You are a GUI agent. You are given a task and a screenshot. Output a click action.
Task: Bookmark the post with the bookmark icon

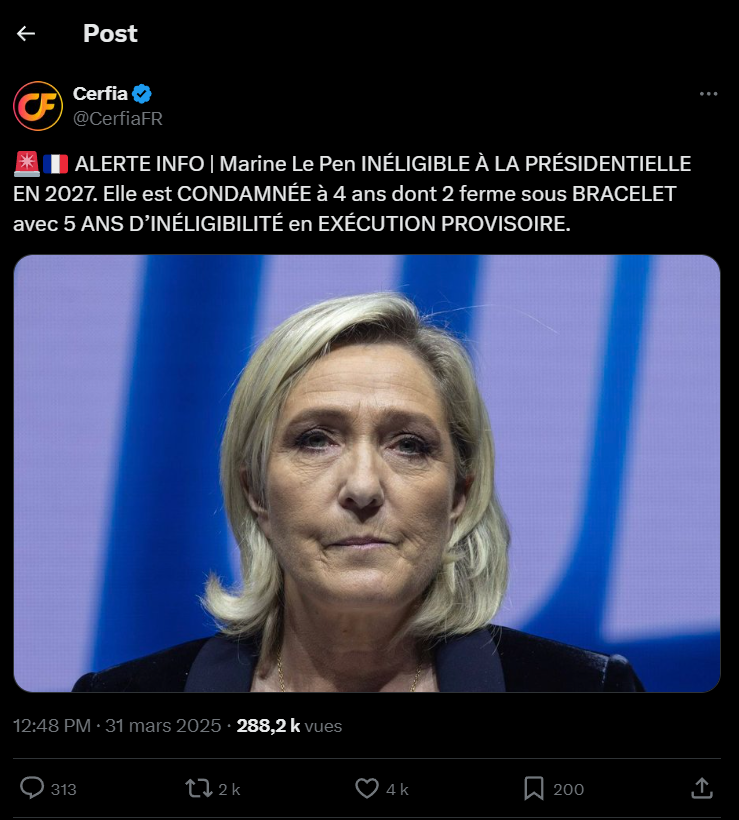click(x=534, y=788)
